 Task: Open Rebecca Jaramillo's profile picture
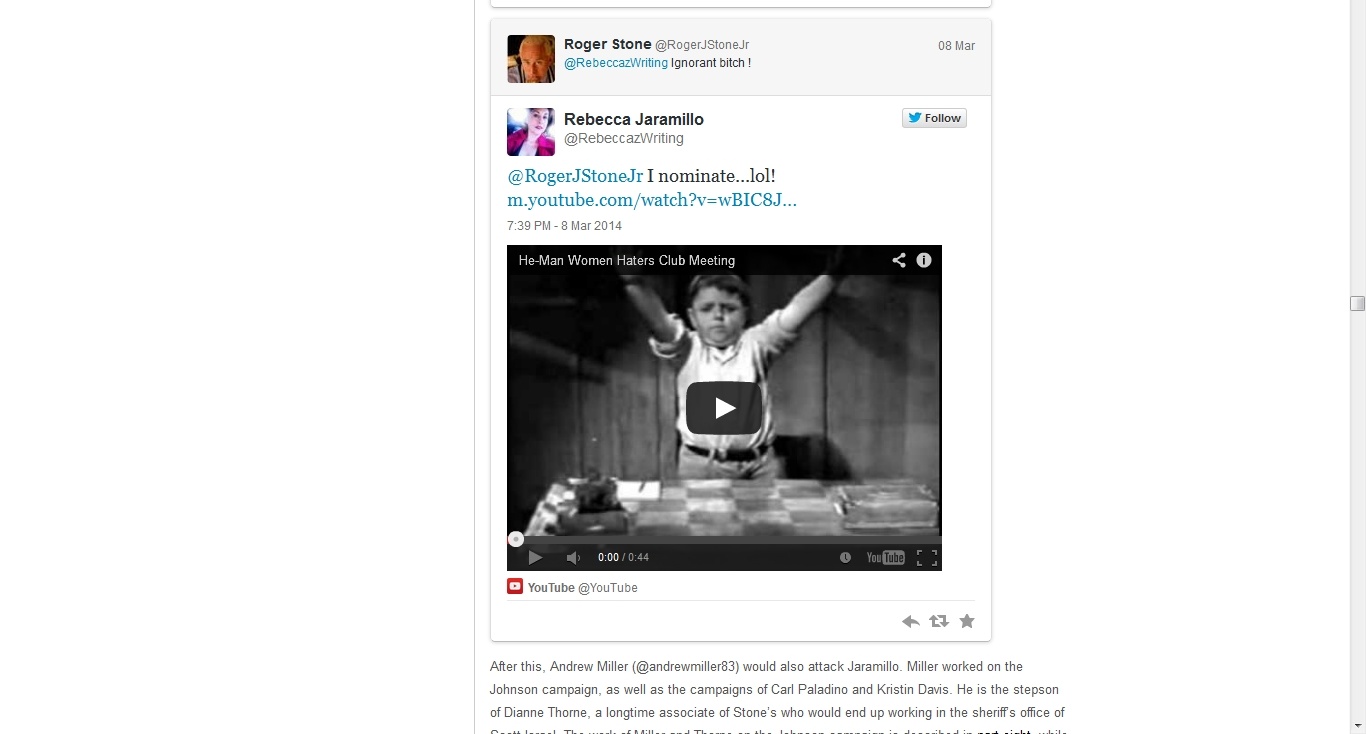[531, 132]
